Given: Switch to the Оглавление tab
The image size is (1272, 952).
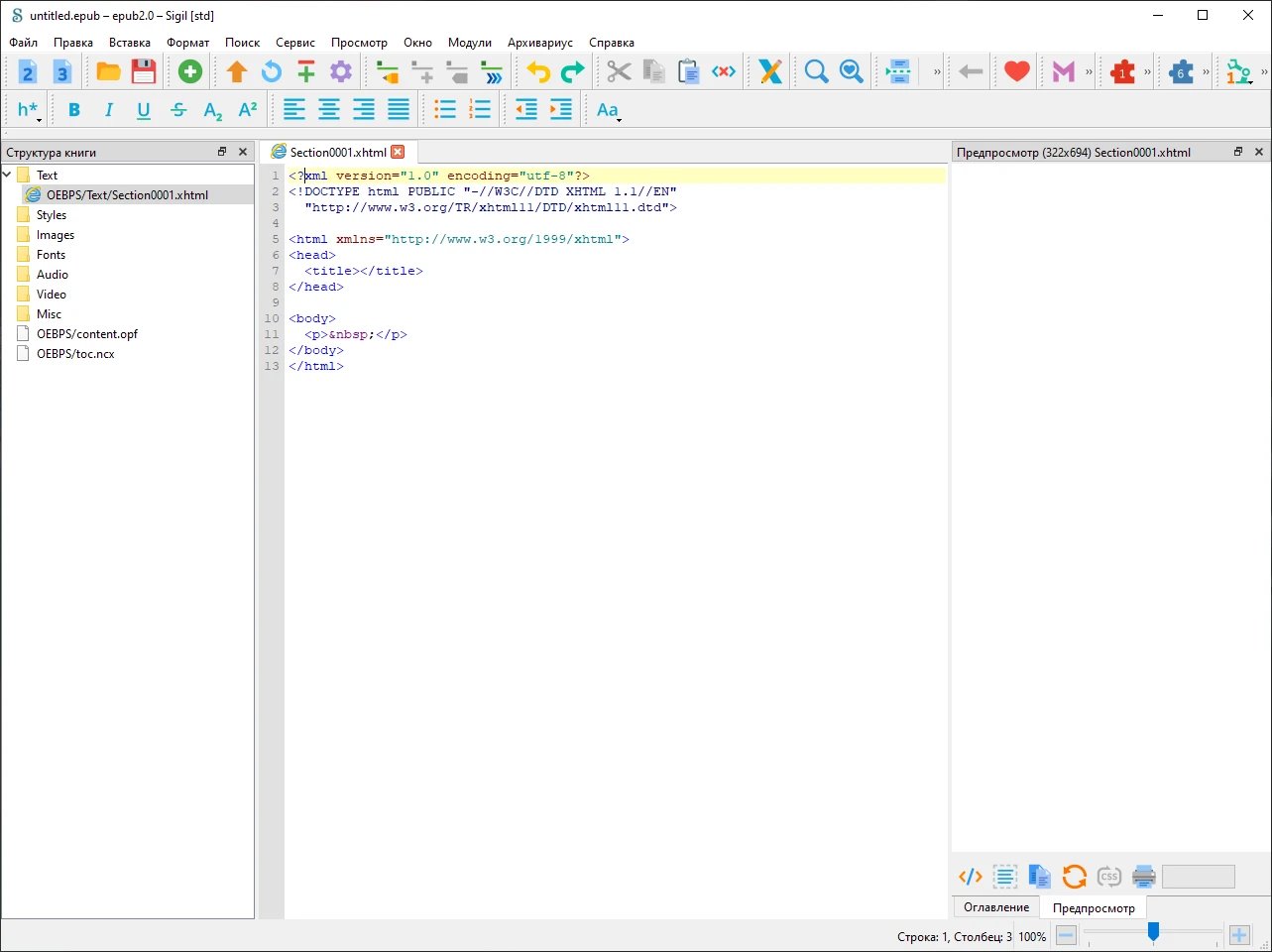Looking at the screenshot, I should tap(995, 907).
